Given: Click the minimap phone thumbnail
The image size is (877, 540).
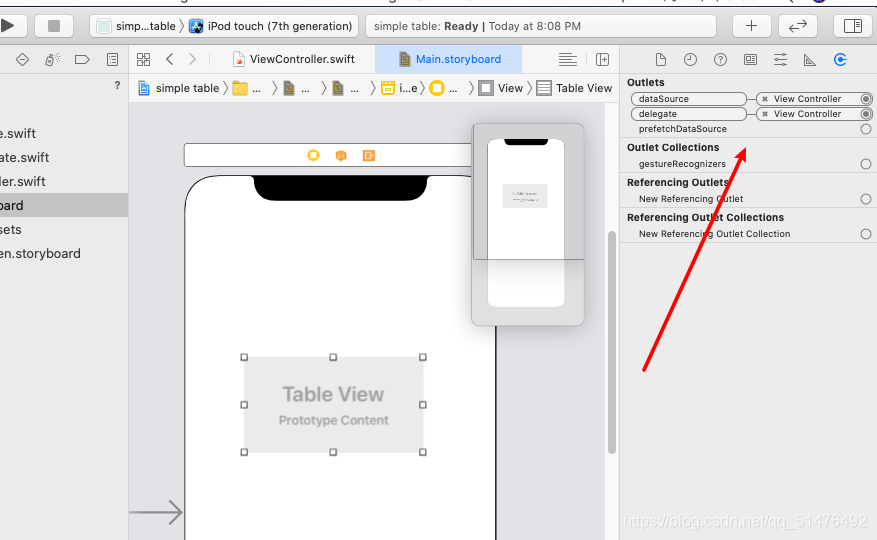Looking at the screenshot, I should tap(526, 223).
